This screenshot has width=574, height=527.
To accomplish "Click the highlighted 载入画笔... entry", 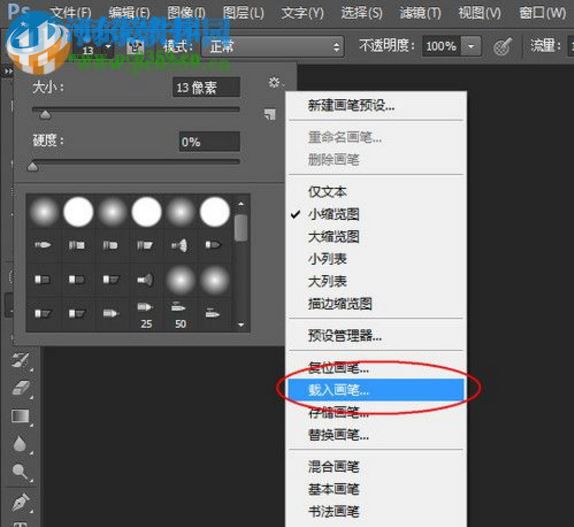I will 376,390.
